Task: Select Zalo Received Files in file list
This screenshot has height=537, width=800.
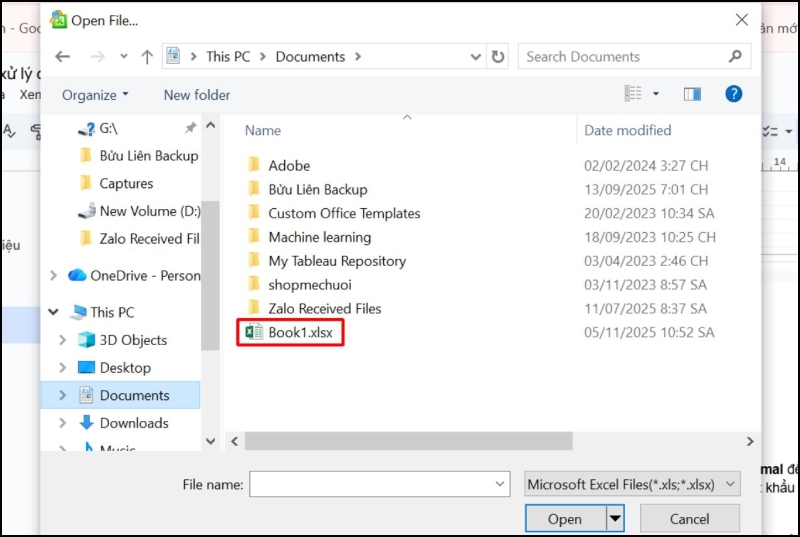Action: point(314,309)
